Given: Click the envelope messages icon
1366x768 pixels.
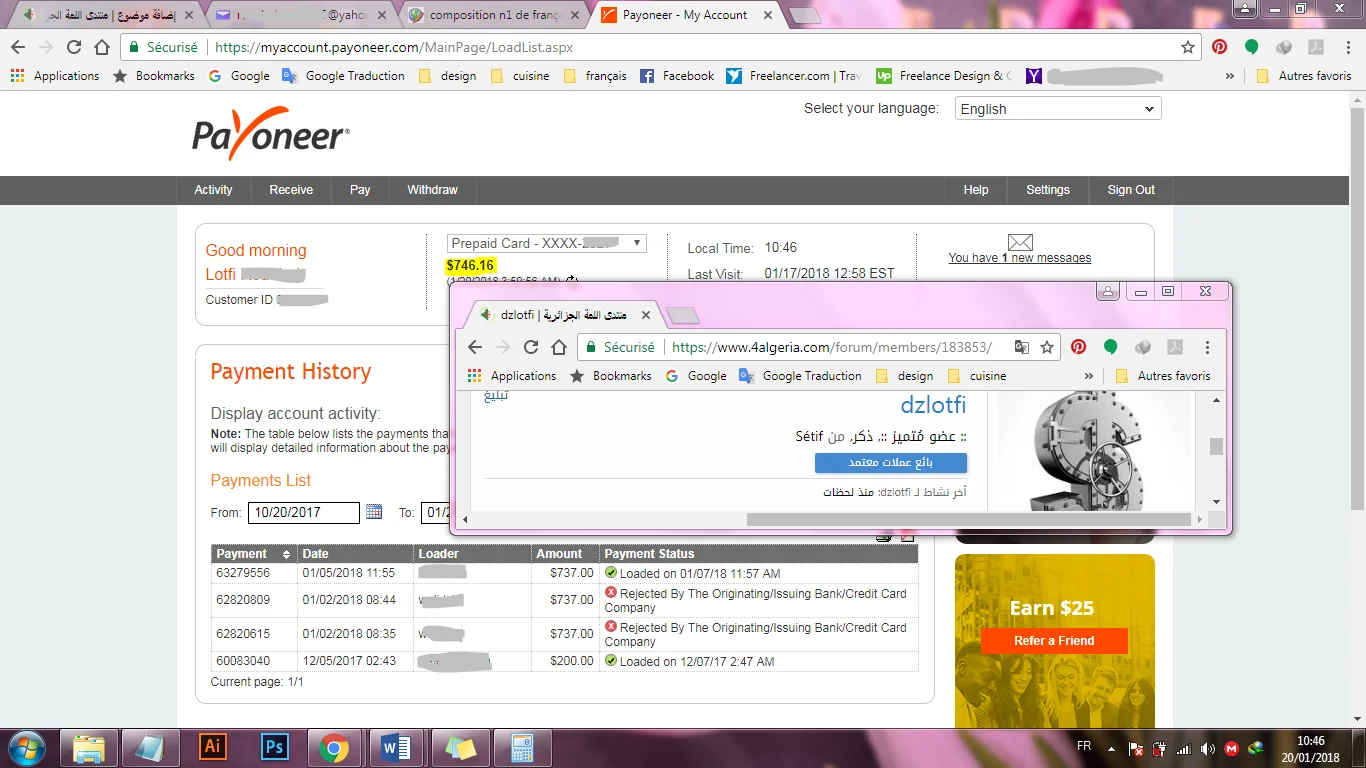Looking at the screenshot, I should [x=1019, y=242].
